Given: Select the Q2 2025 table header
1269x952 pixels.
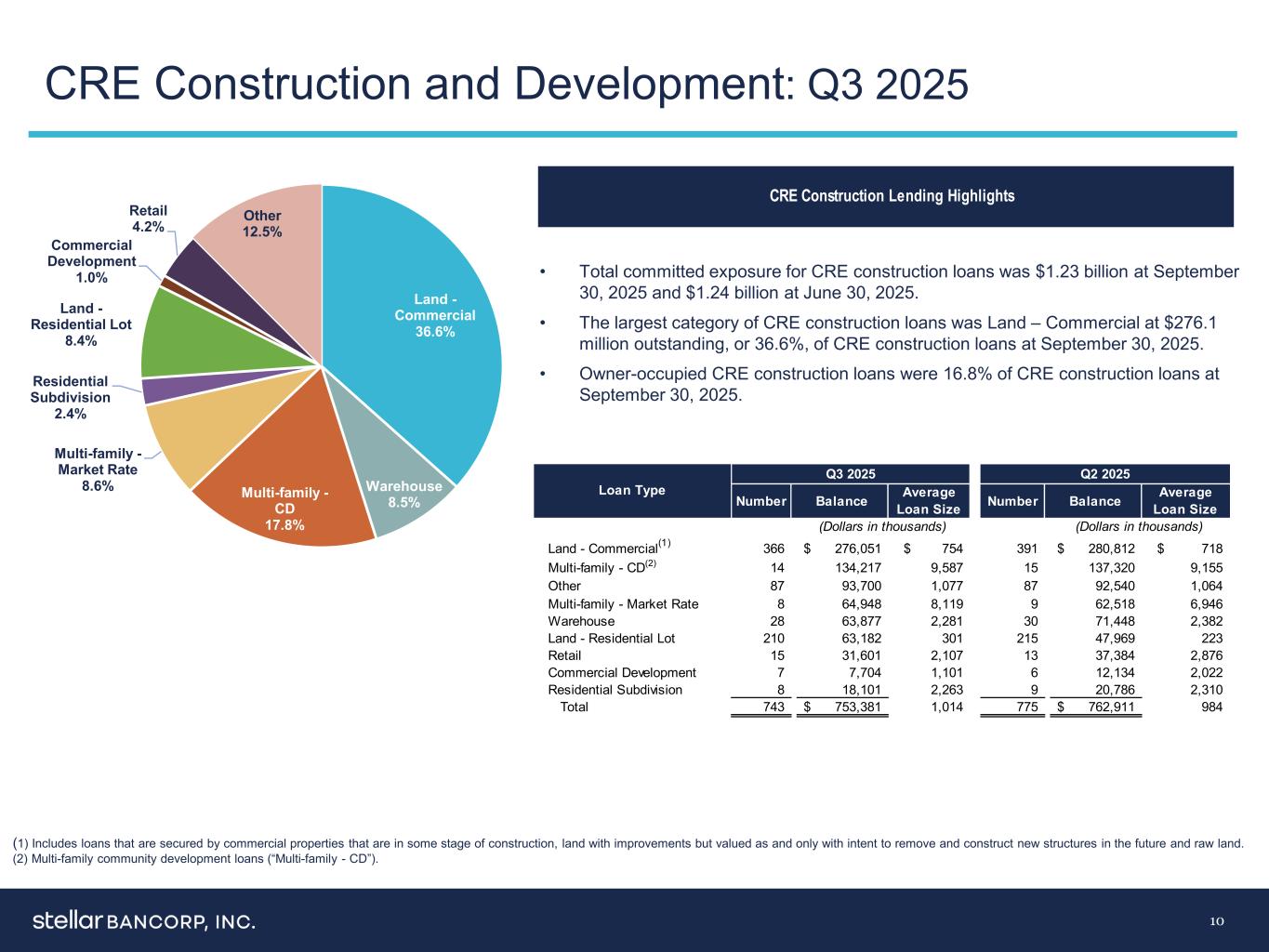Looking at the screenshot, I should pos(1104,473).
